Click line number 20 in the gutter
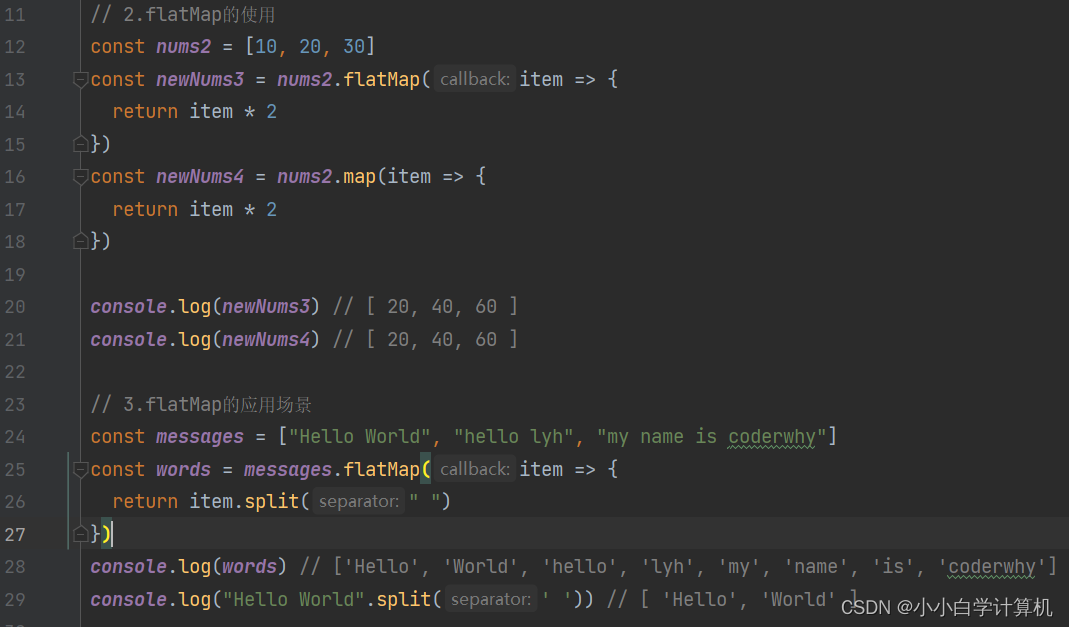This screenshot has width=1069, height=627. (15, 307)
